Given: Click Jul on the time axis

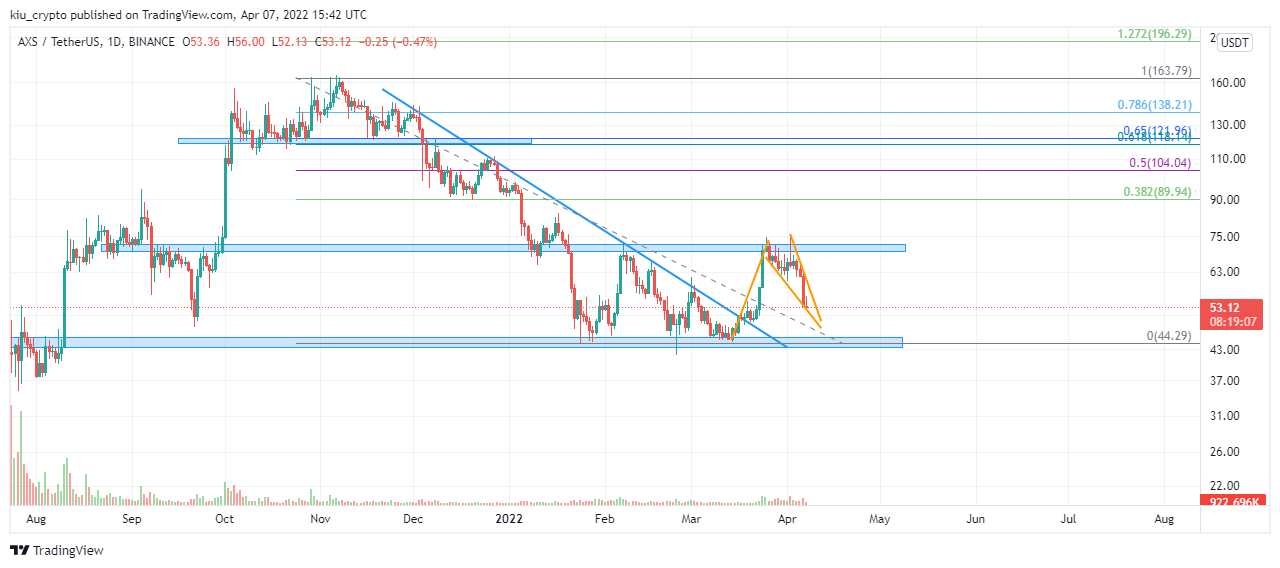Looking at the screenshot, I should click(x=1068, y=520).
